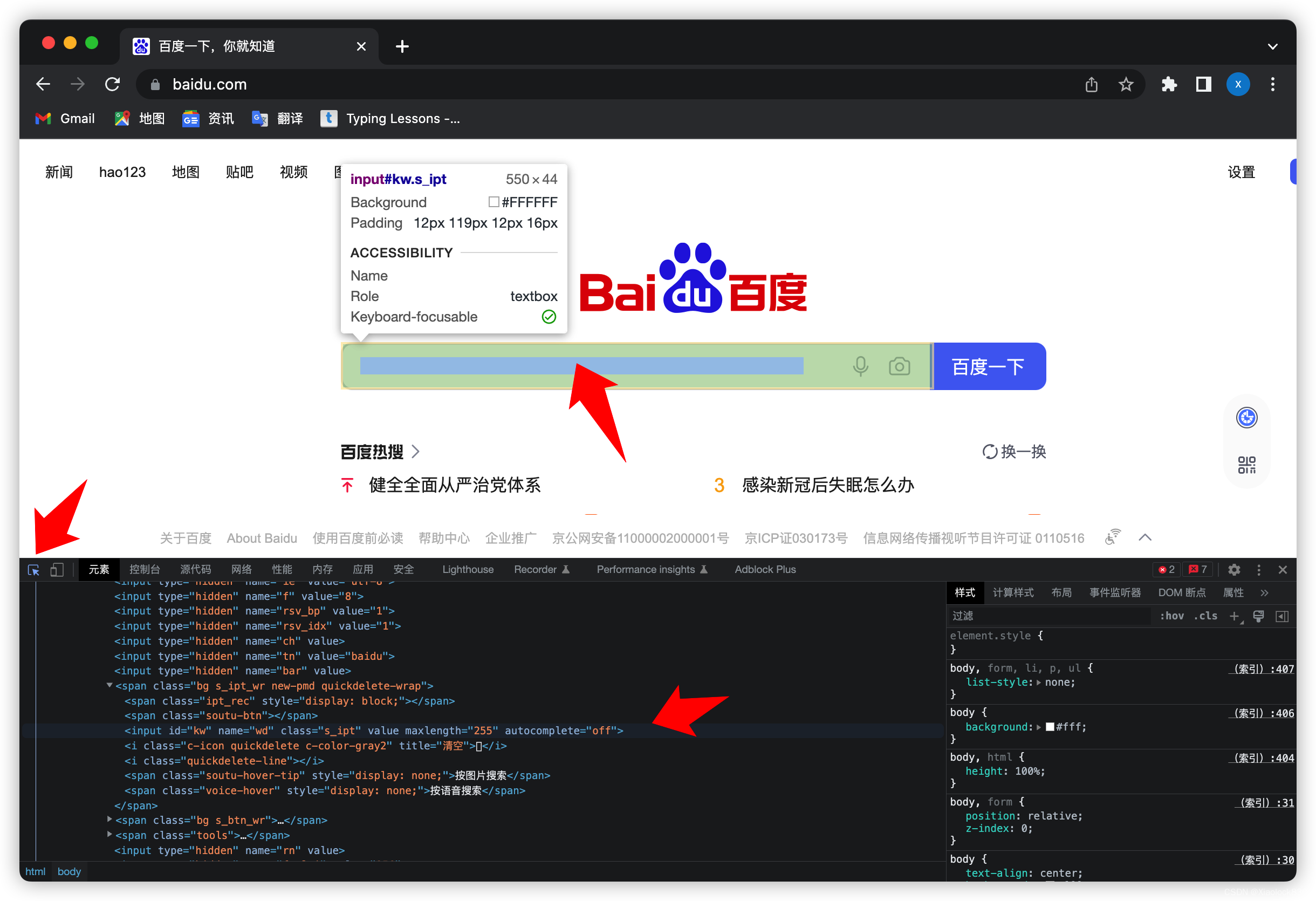
Task: Open the profile avatar X
Action: [1238, 84]
